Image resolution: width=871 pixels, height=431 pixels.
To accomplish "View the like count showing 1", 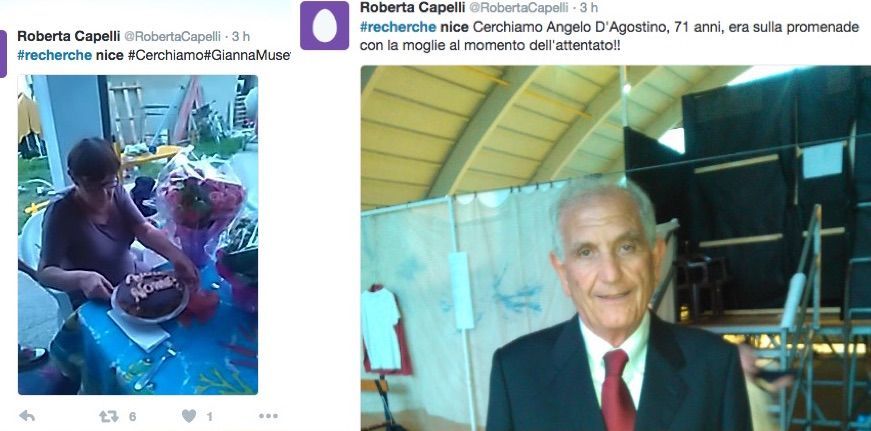I will tap(209, 417).
